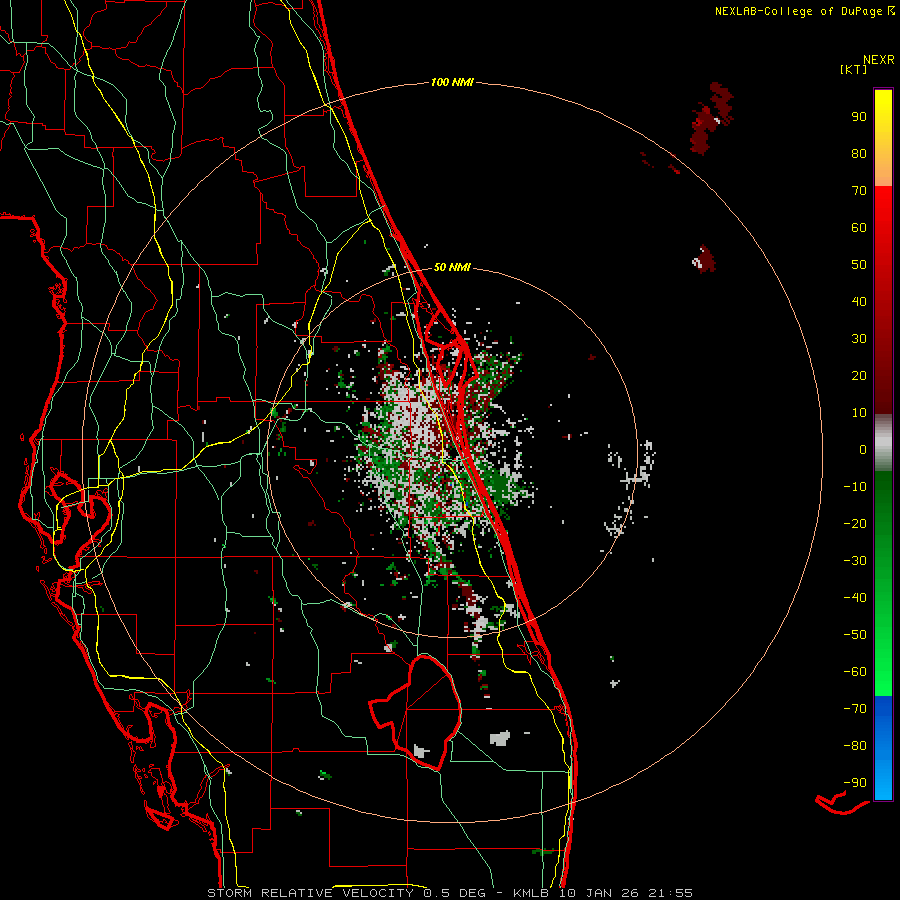Click the -90 value on velocity scale
This screenshot has width=900, height=900.
[855, 783]
